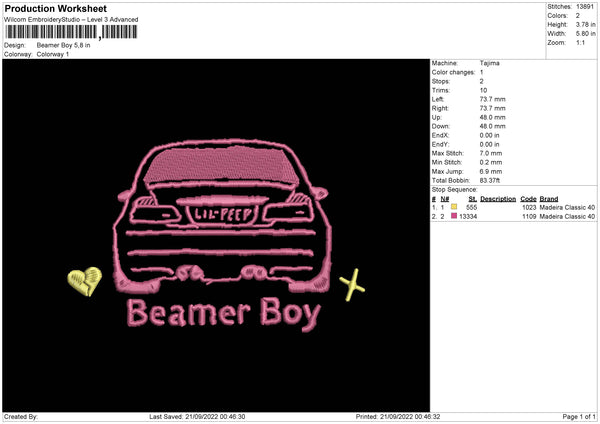The image size is (600, 424).
Task: Click the Code column header
Action: [528, 199]
